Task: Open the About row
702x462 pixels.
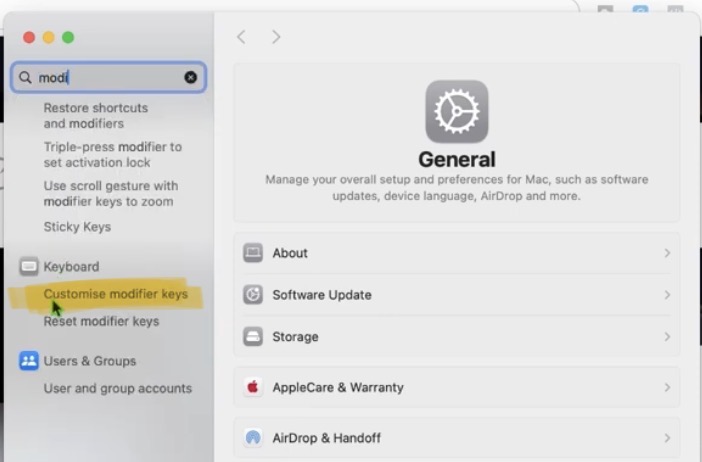Action: (457, 253)
